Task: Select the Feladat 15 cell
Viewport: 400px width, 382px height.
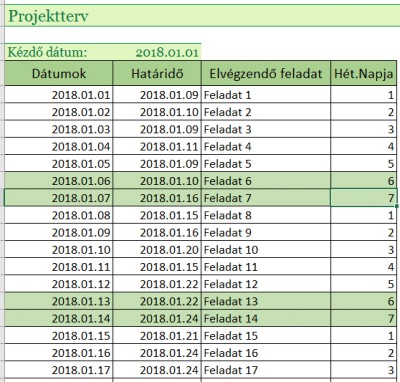Action: 266,336
